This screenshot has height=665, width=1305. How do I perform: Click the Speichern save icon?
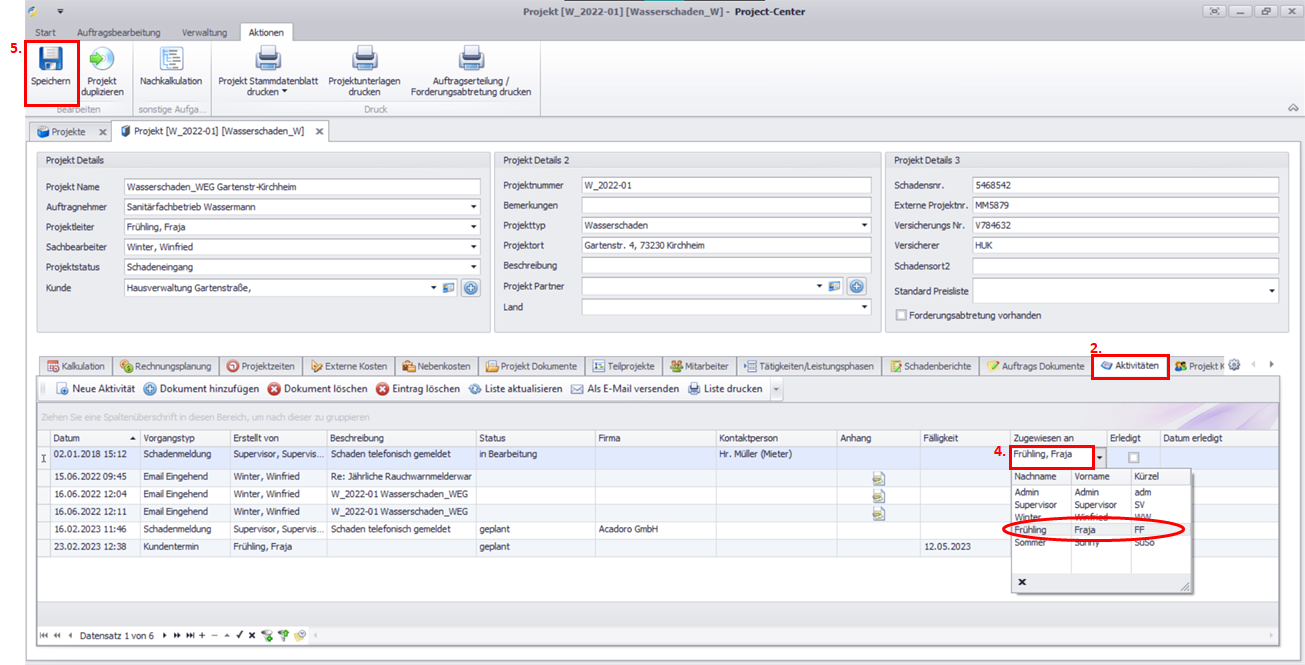click(x=49, y=59)
